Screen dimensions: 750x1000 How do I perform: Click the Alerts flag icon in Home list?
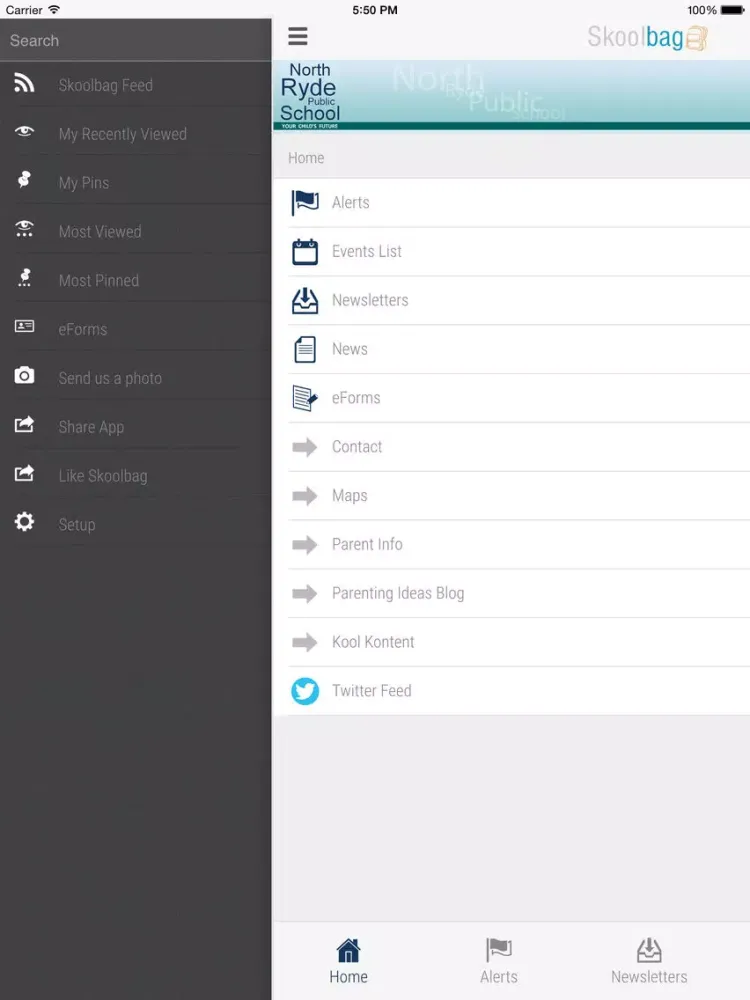305,203
